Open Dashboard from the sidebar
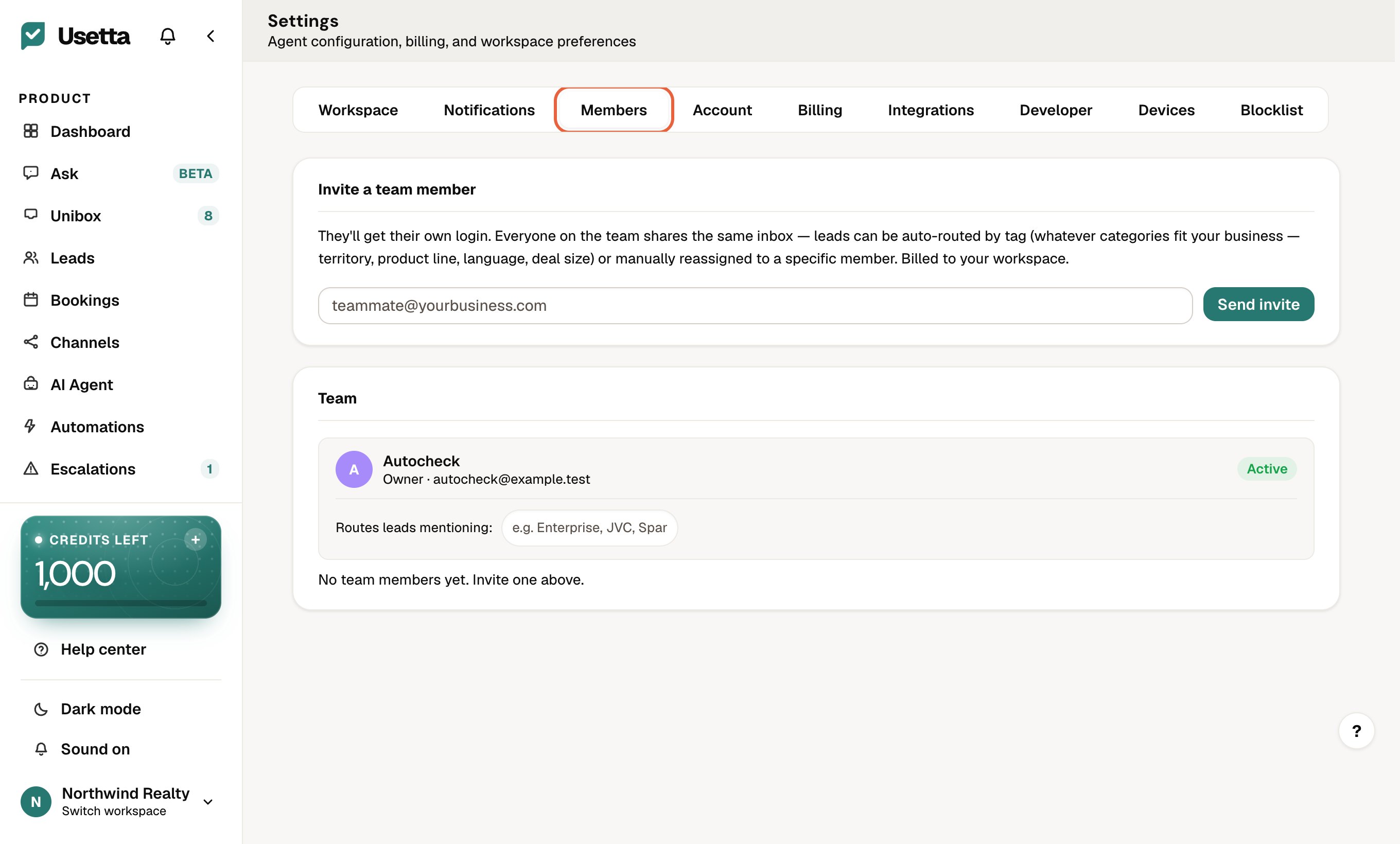This screenshot has width=1400, height=844. (120, 131)
